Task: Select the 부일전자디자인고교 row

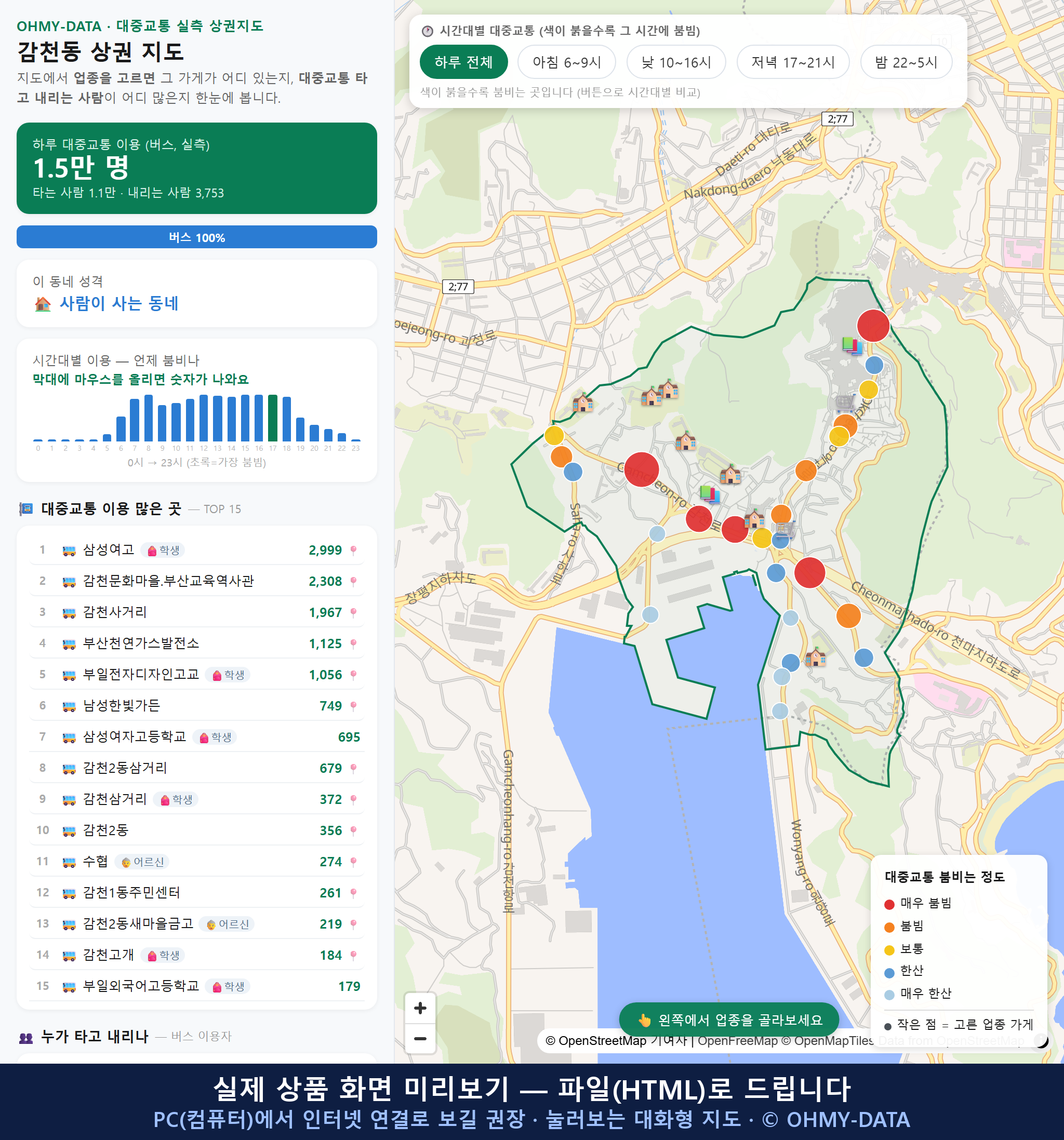Action: click(x=197, y=675)
